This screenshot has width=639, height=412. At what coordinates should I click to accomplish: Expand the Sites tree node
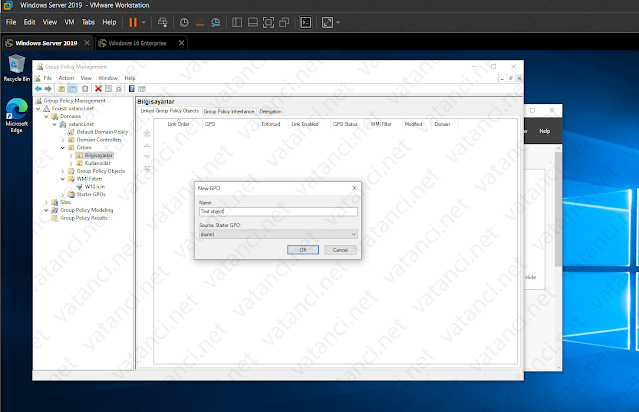(47, 201)
